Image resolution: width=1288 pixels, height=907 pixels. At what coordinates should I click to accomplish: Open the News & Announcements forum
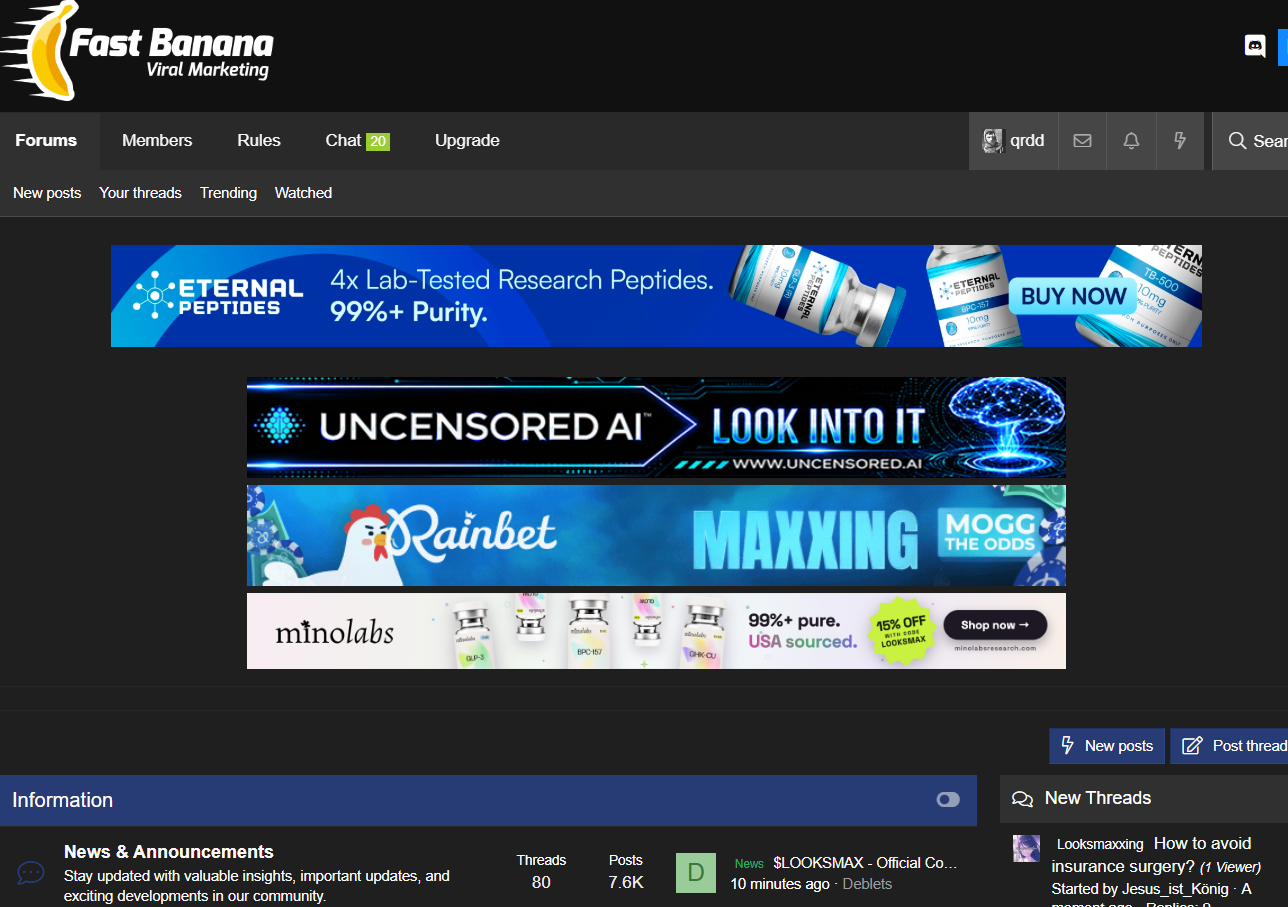[x=169, y=852]
